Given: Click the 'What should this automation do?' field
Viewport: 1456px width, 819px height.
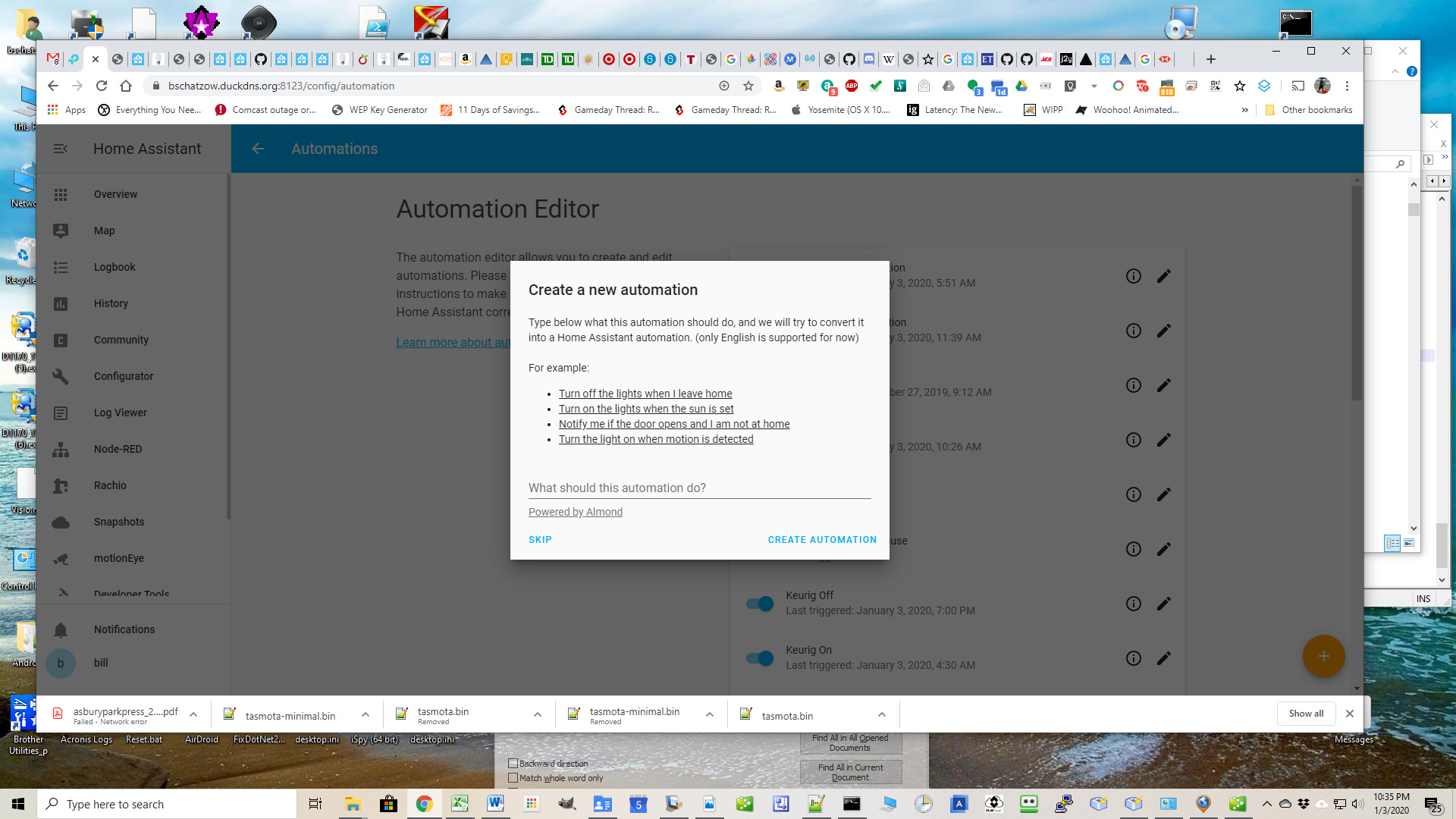Looking at the screenshot, I should [x=699, y=488].
